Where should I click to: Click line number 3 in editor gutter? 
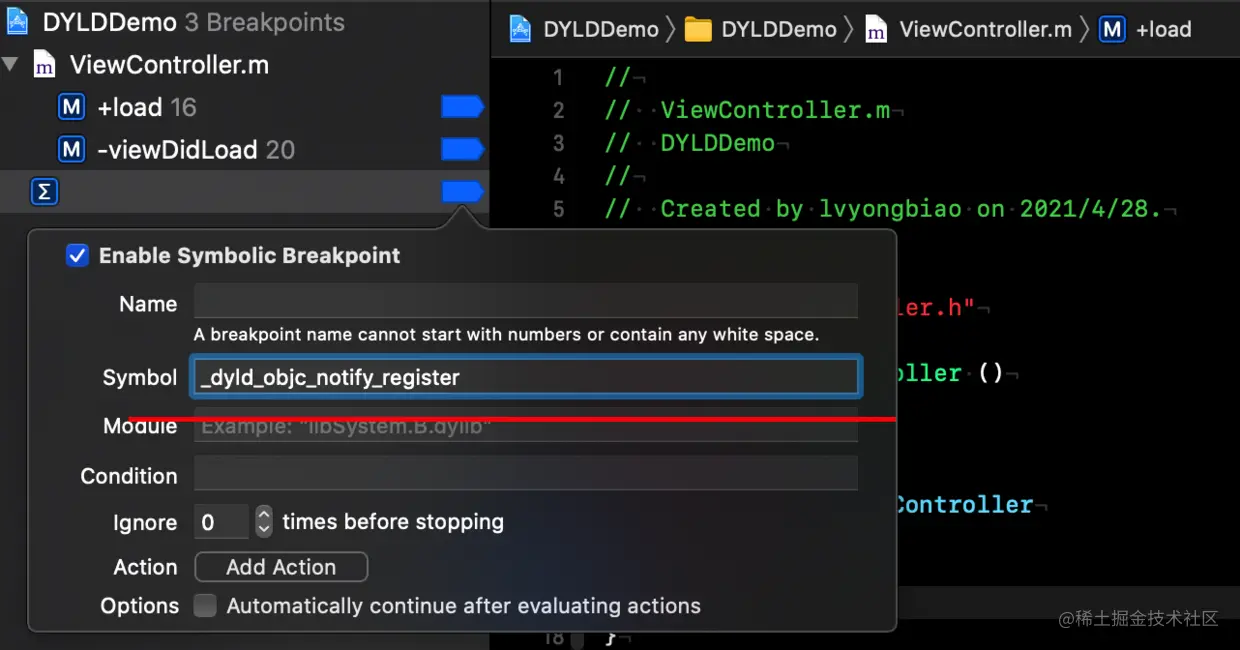pos(558,143)
